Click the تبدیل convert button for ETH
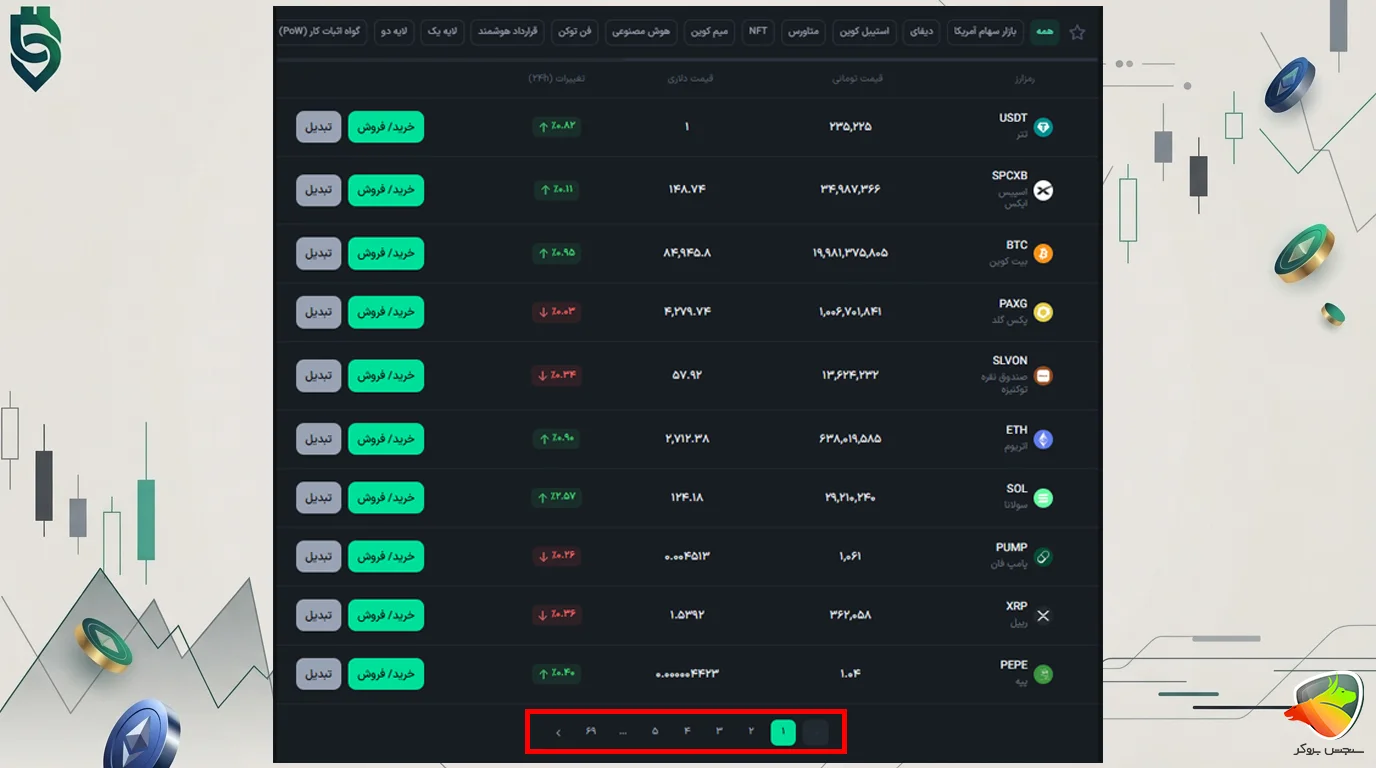 click(x=319, y=439)
